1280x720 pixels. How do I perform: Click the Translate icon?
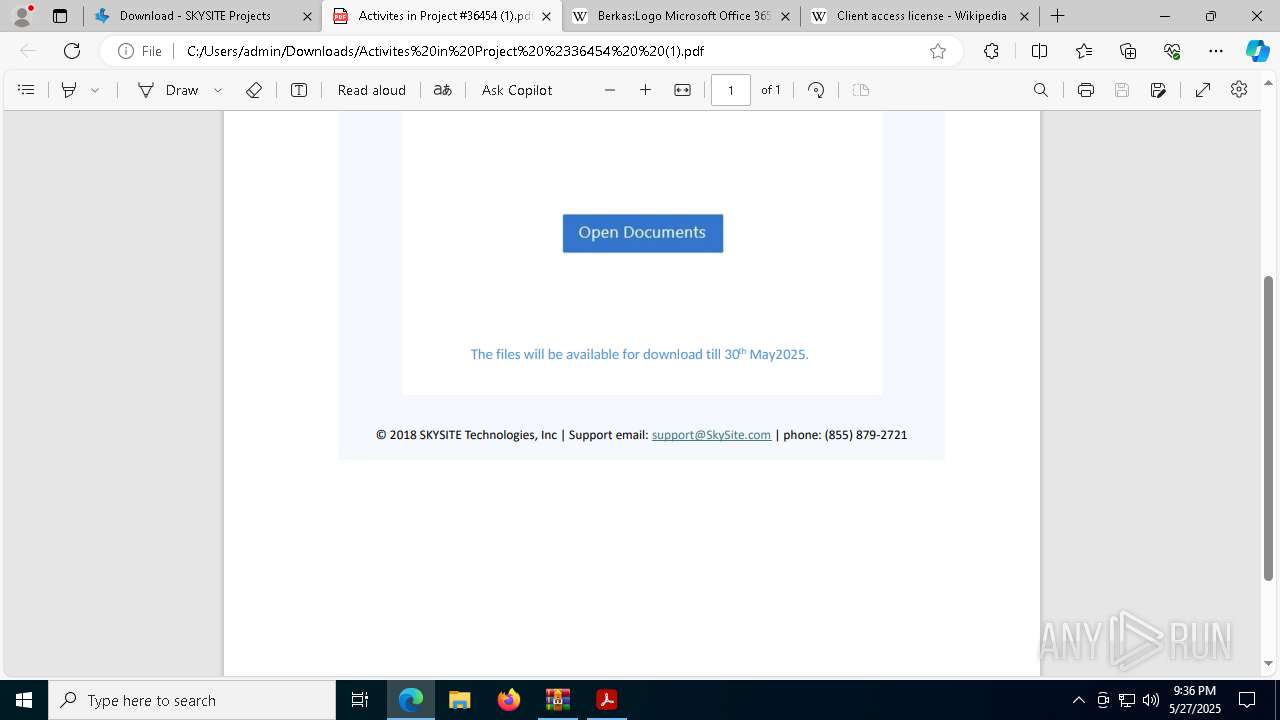pyautogui.click(x=442, y=90)
